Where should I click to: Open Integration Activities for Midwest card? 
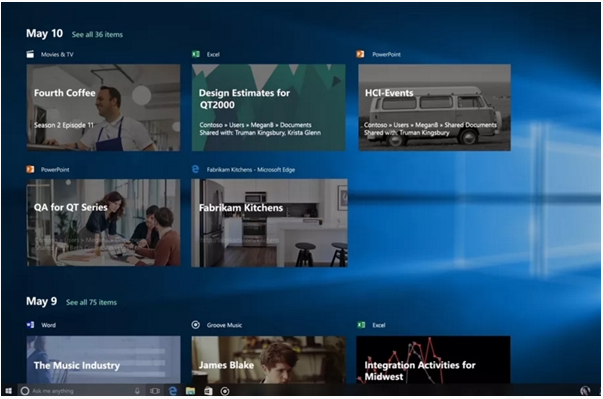click(433, 359)
